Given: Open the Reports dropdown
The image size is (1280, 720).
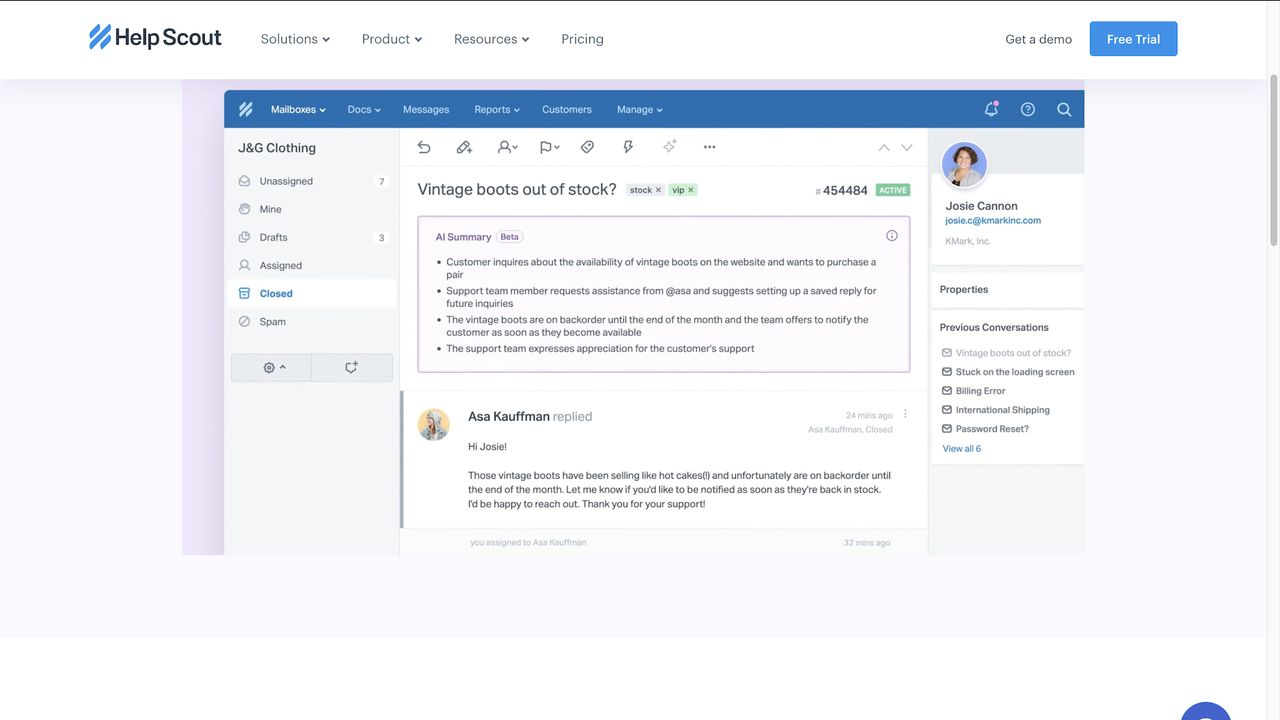Looking at the screenshot, I should (497, 109).
